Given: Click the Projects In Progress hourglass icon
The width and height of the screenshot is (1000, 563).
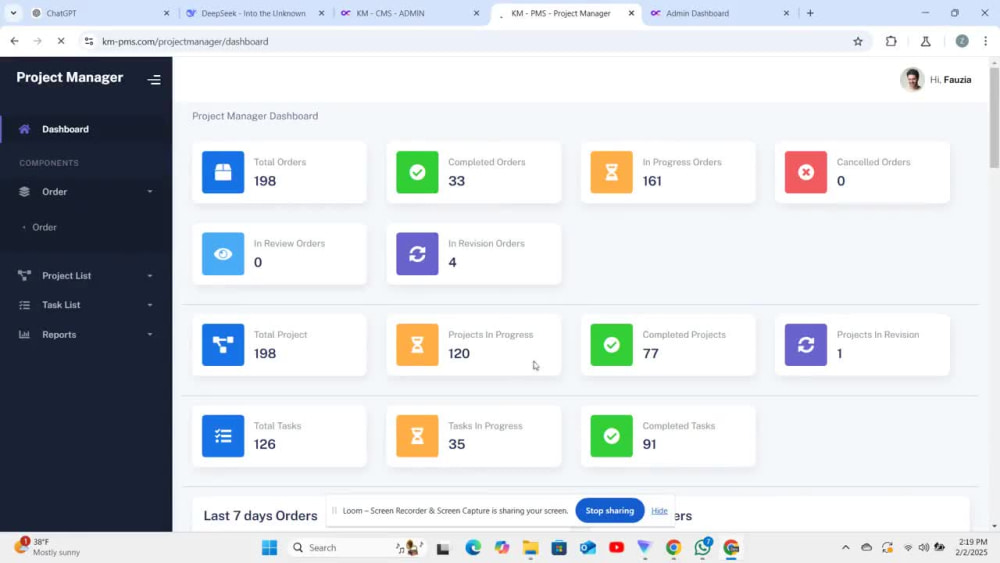Looking at the screenshot, I should point(417,344).
